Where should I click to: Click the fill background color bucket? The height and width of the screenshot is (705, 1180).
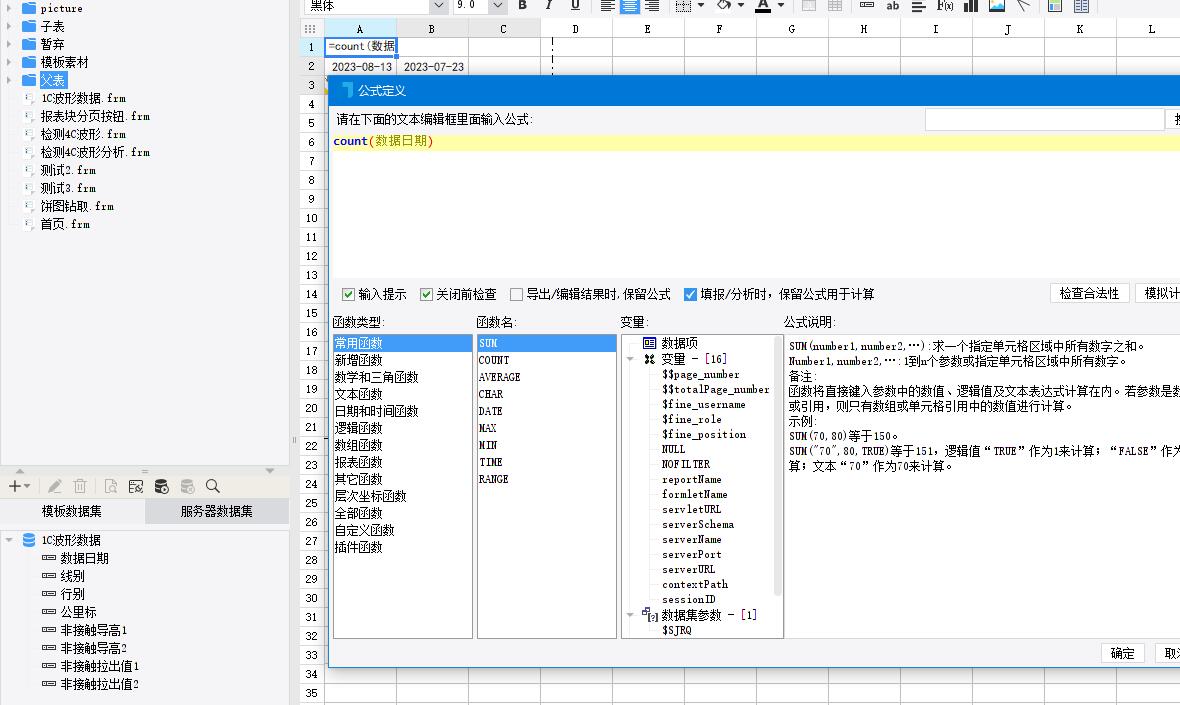click(724, 6)
